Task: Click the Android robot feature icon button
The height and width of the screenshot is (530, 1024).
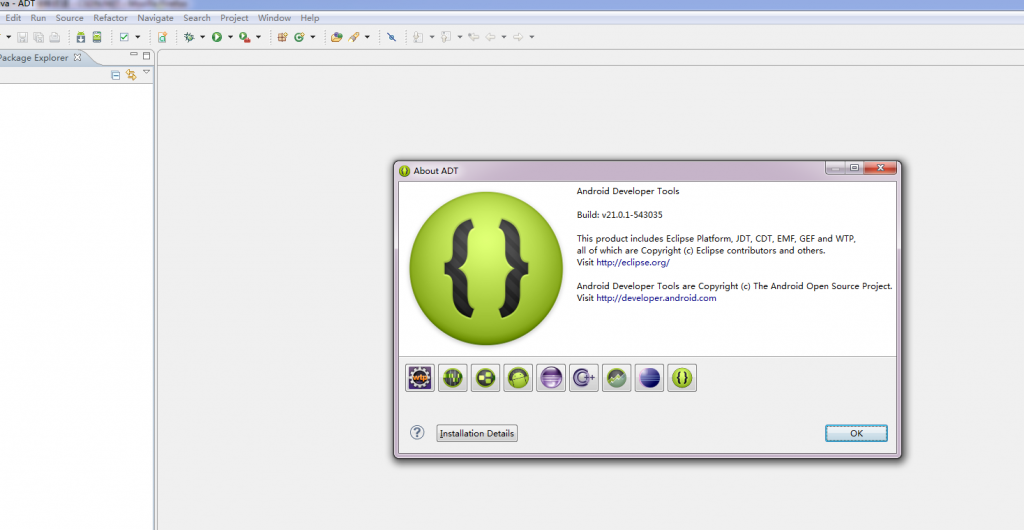Action: pyautogui.click(x=518, y=378)
